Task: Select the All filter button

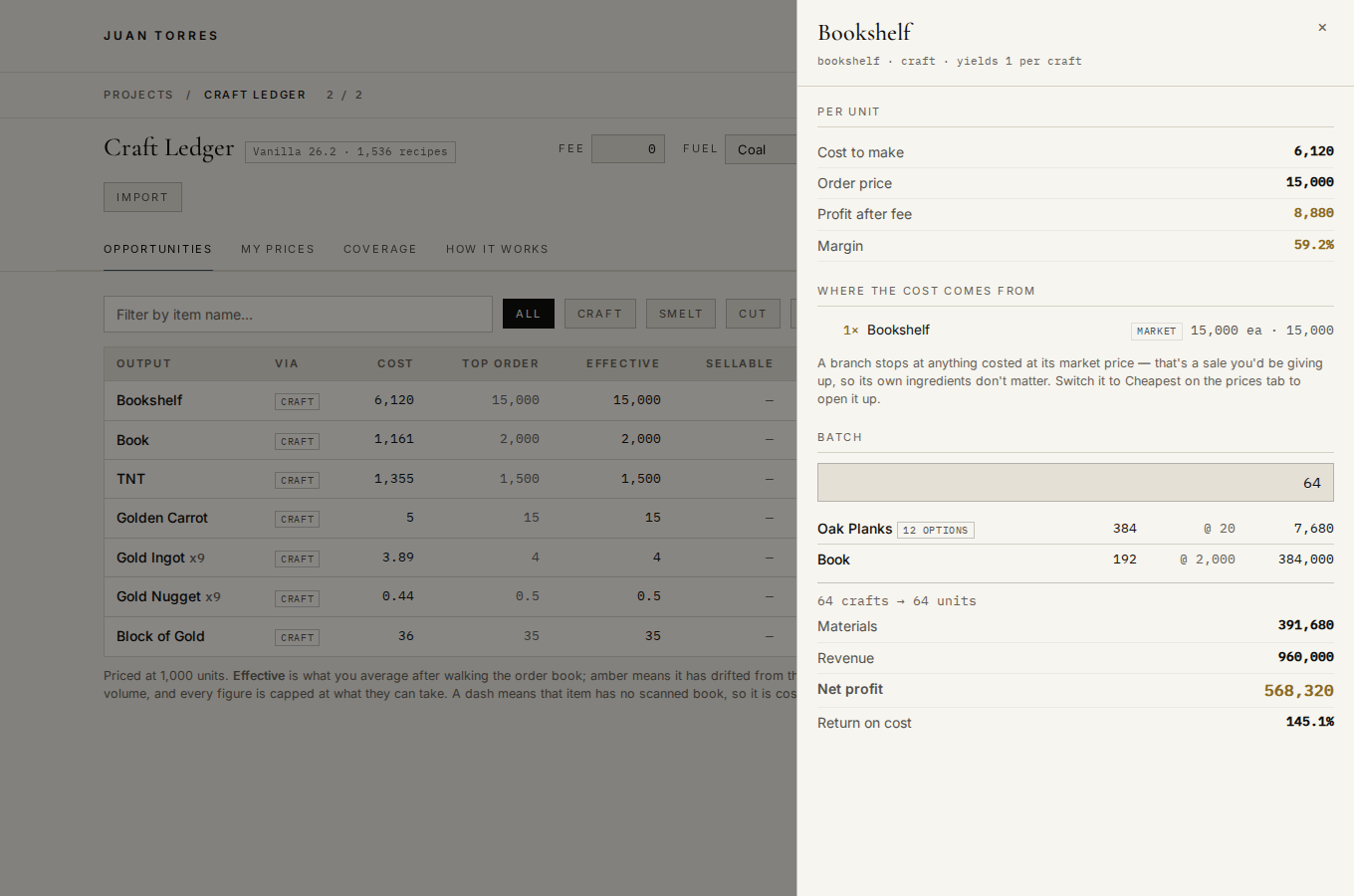Action: pyautogui.click(x=529, y=314)
